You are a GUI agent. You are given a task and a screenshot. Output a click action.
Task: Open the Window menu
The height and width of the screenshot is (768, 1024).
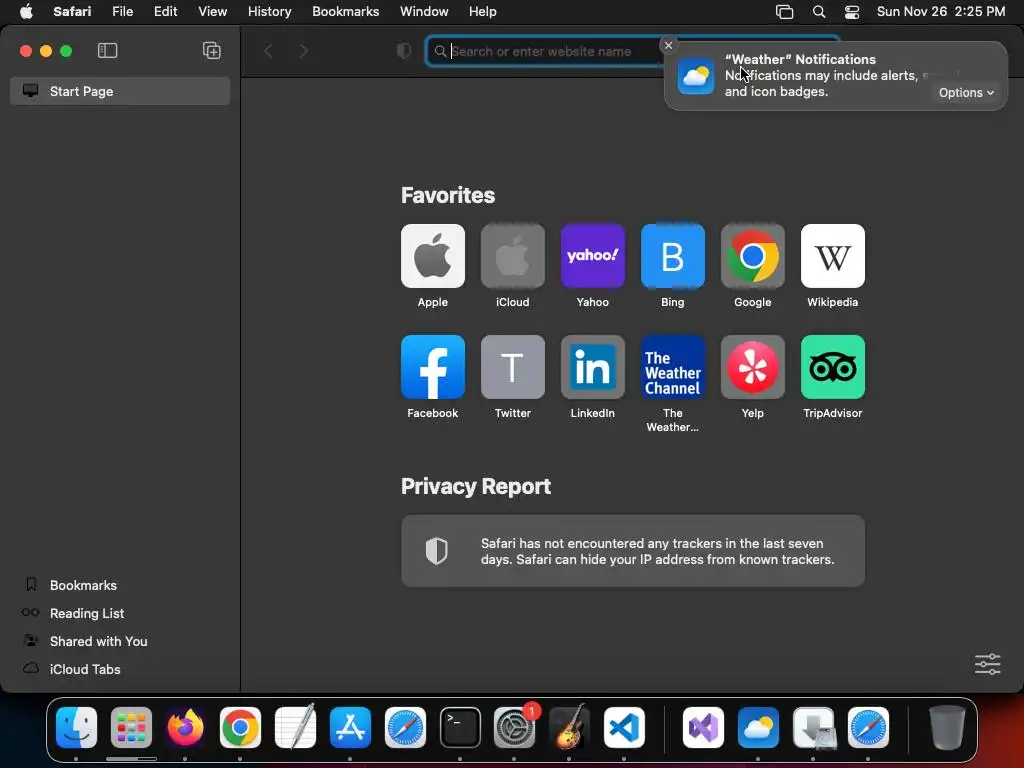pyautogui.click(x=424, y=12)
